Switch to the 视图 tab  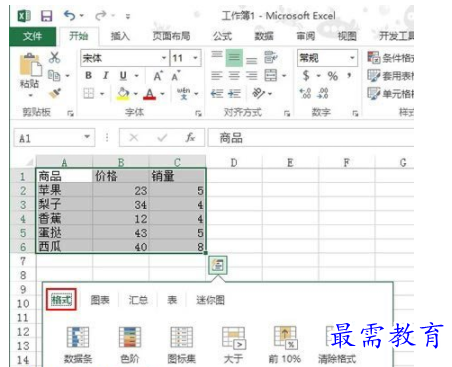pos(347,36)
